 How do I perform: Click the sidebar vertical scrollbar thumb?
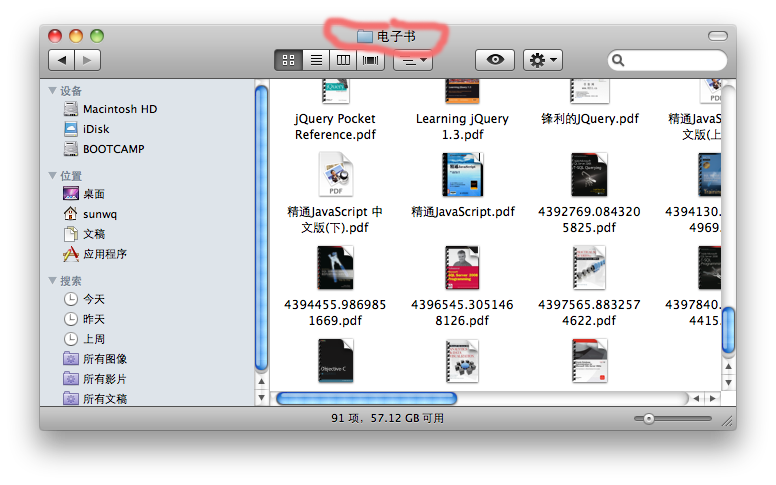(261, 228)
